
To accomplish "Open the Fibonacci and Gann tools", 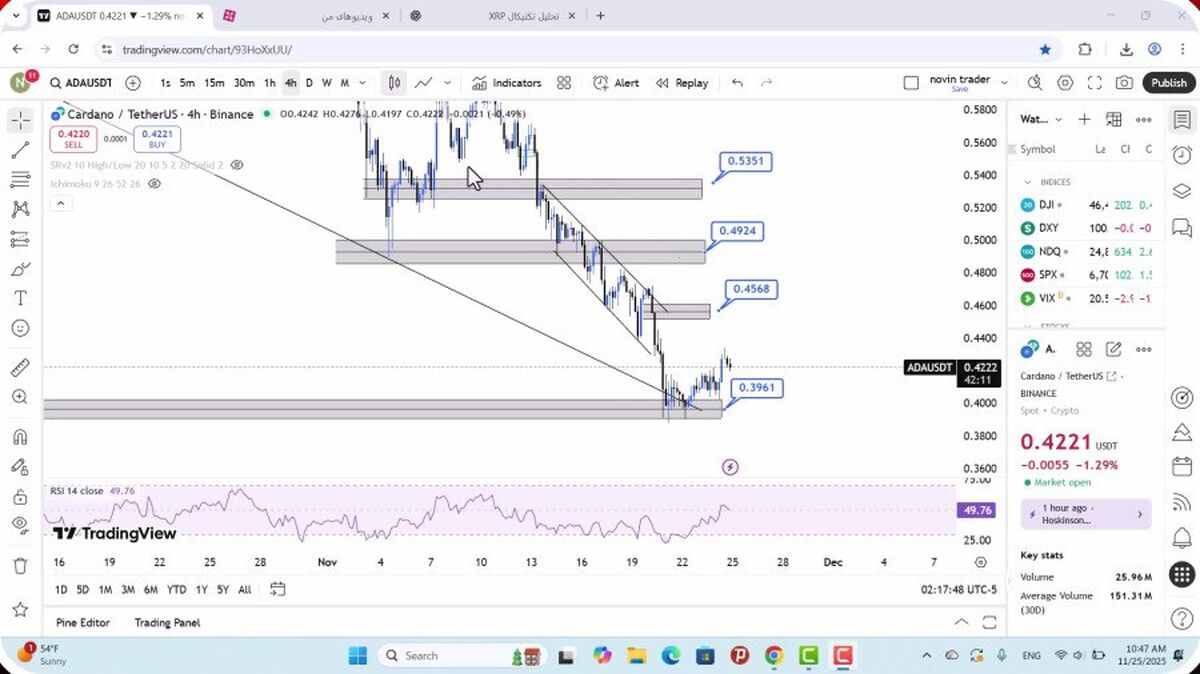I will tap(20, 180).
